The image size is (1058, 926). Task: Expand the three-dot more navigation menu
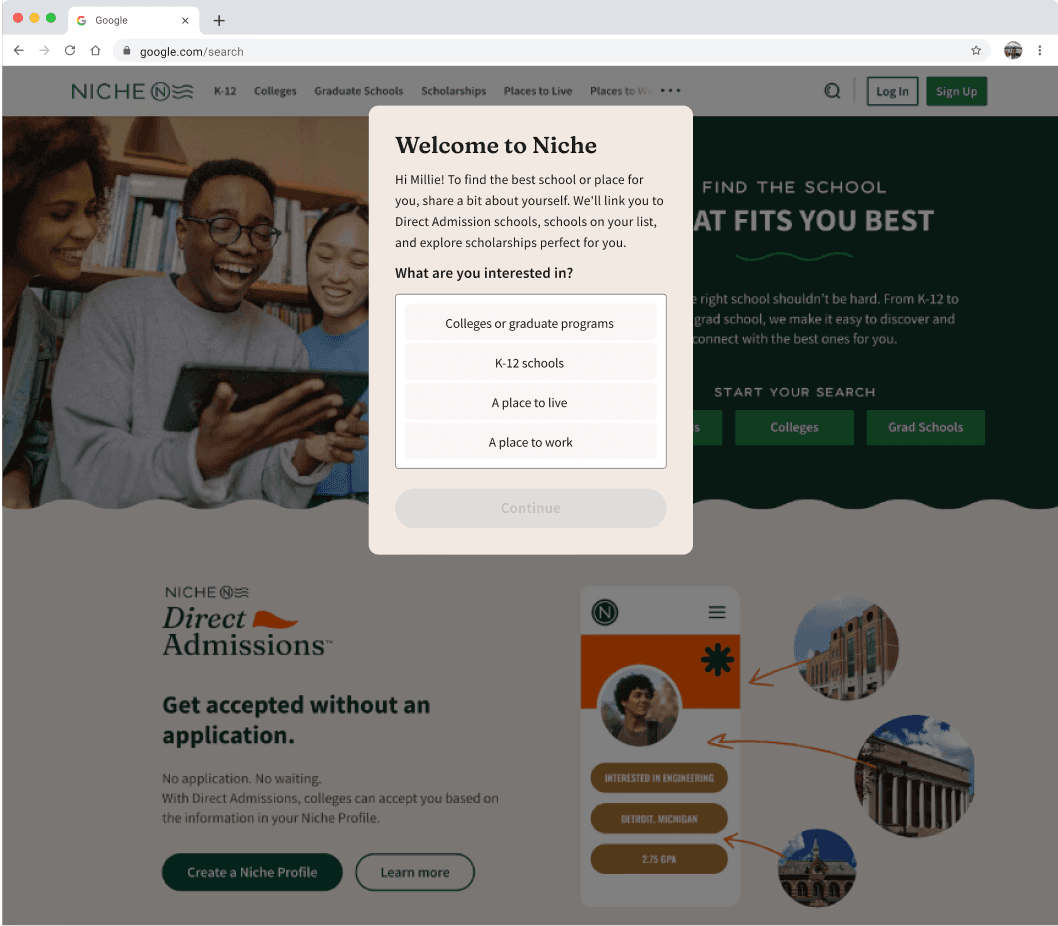[x=671, y=90]
